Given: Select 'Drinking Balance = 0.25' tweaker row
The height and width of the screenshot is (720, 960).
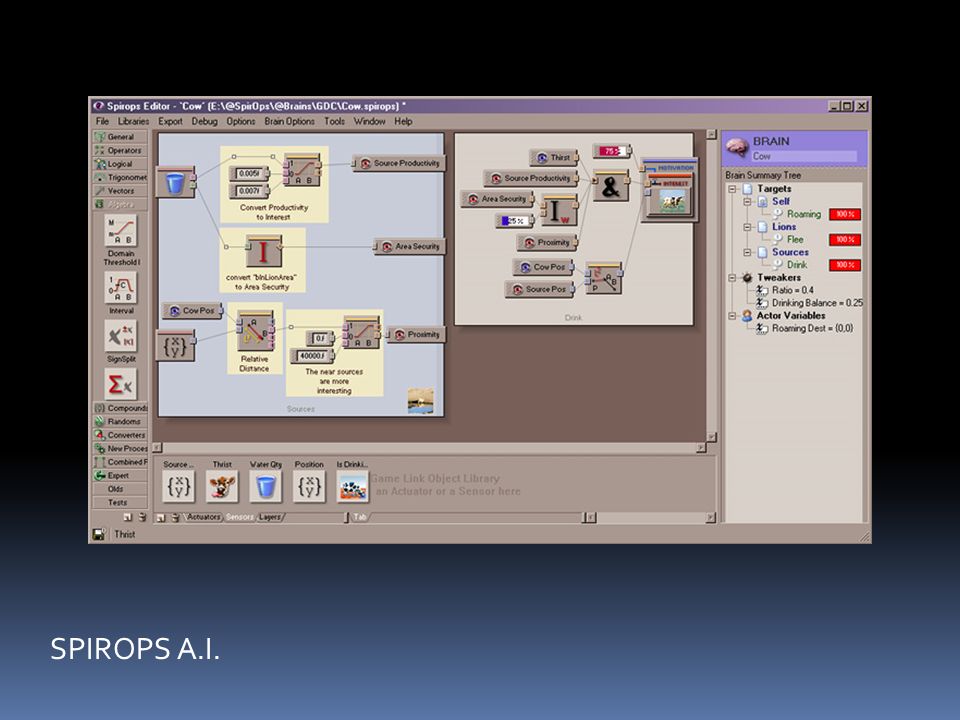Looking at the screenshot, I should click(x=809, y=303).
